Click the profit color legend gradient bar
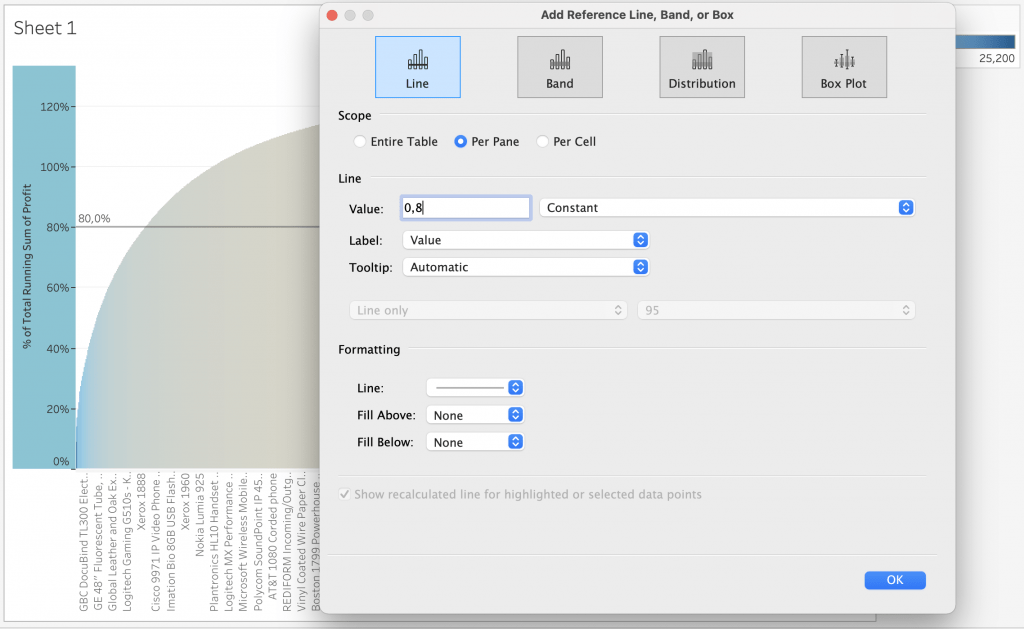 988,42
